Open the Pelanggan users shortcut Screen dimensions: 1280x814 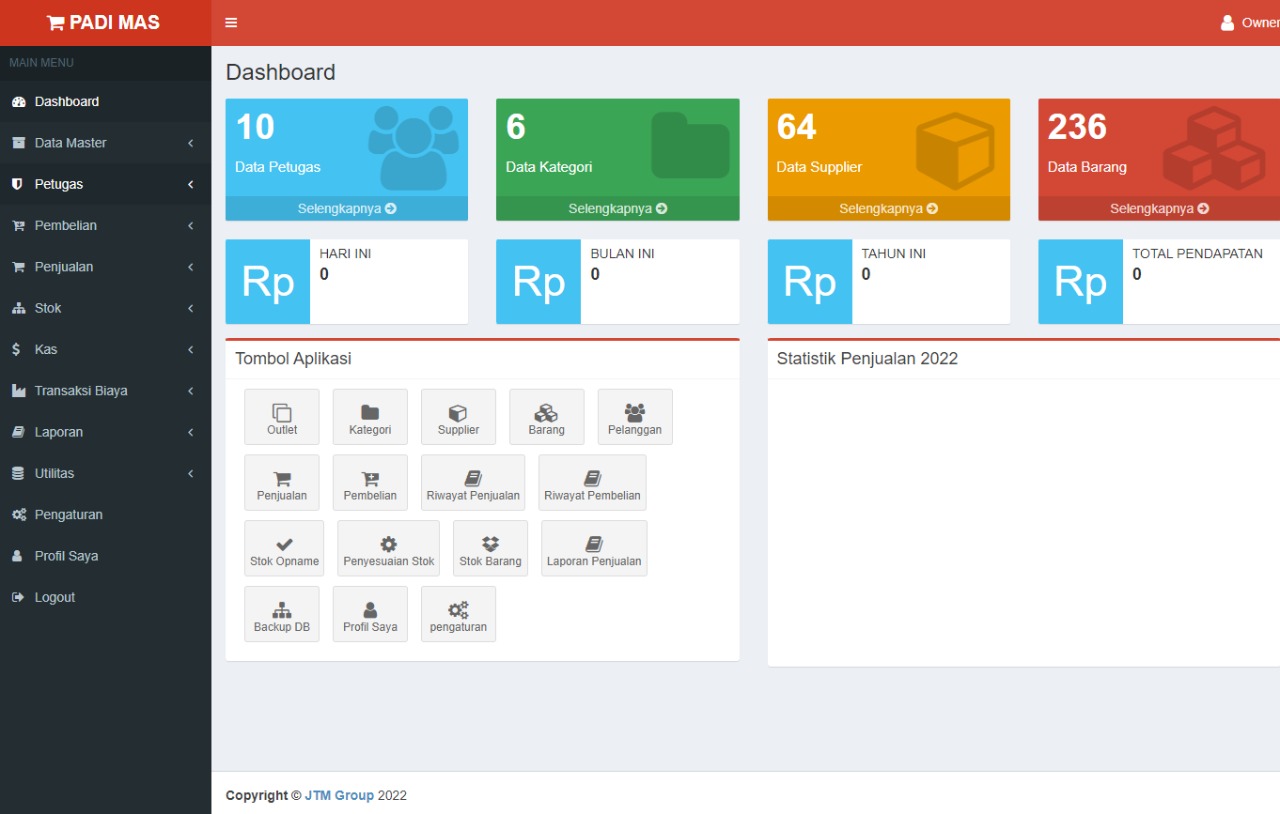pyautogui.click(x=635, y=417)
